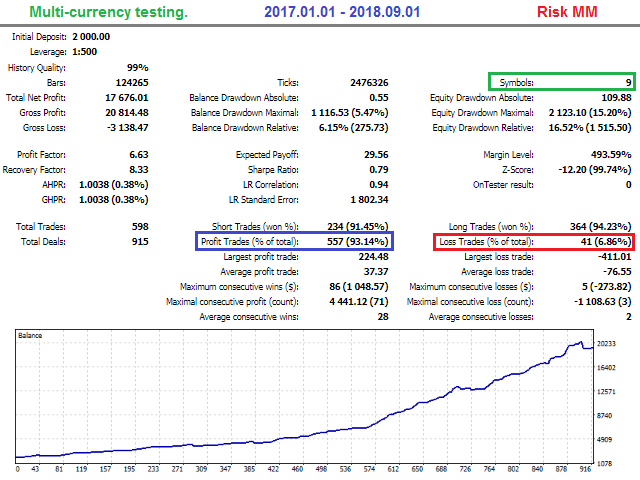Select Short Trades value 234 (91.45%)
The height and width of the screenshot is (480, 640).
358,227
